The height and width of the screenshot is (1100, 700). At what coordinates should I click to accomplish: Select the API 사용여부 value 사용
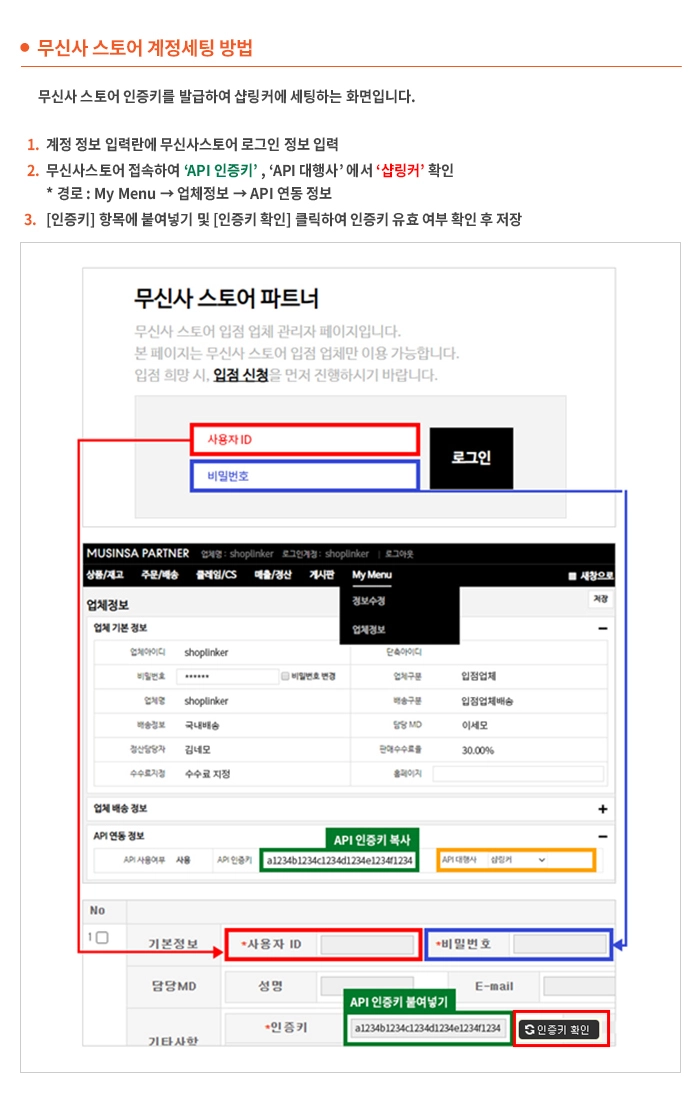coord(183,860)
